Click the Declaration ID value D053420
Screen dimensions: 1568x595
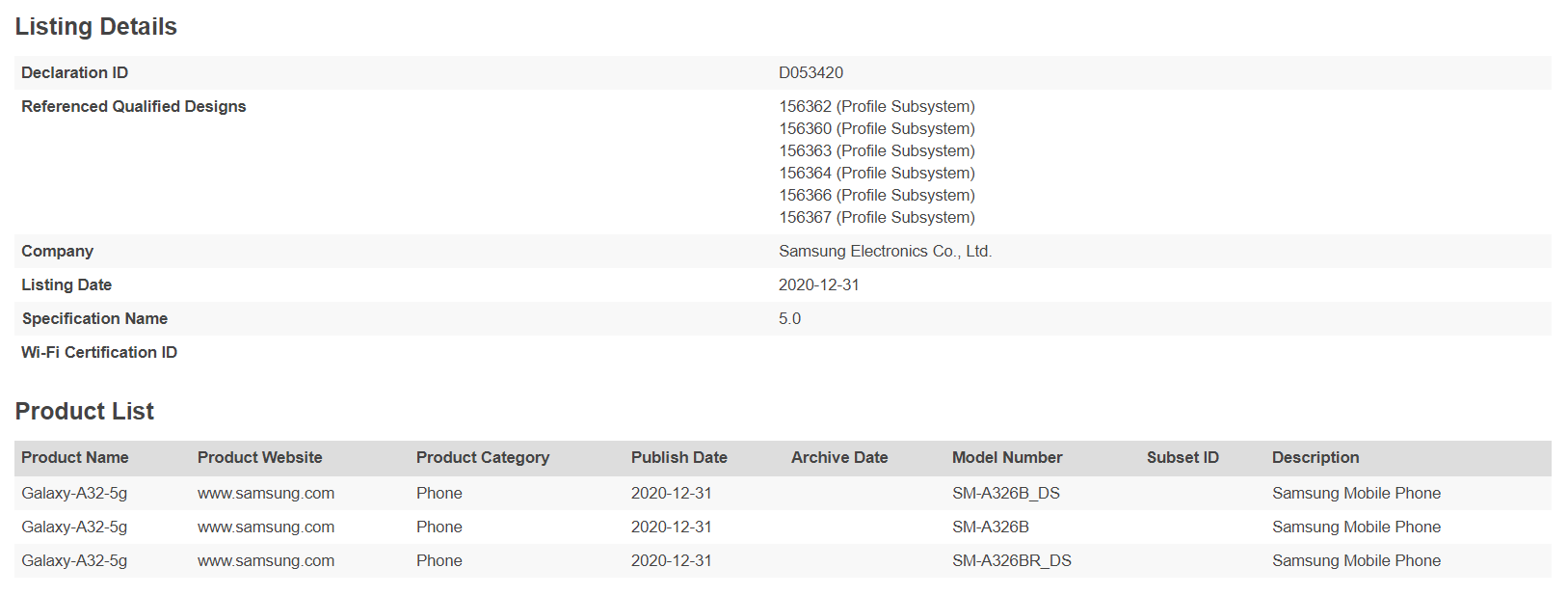tap(811, 72)
